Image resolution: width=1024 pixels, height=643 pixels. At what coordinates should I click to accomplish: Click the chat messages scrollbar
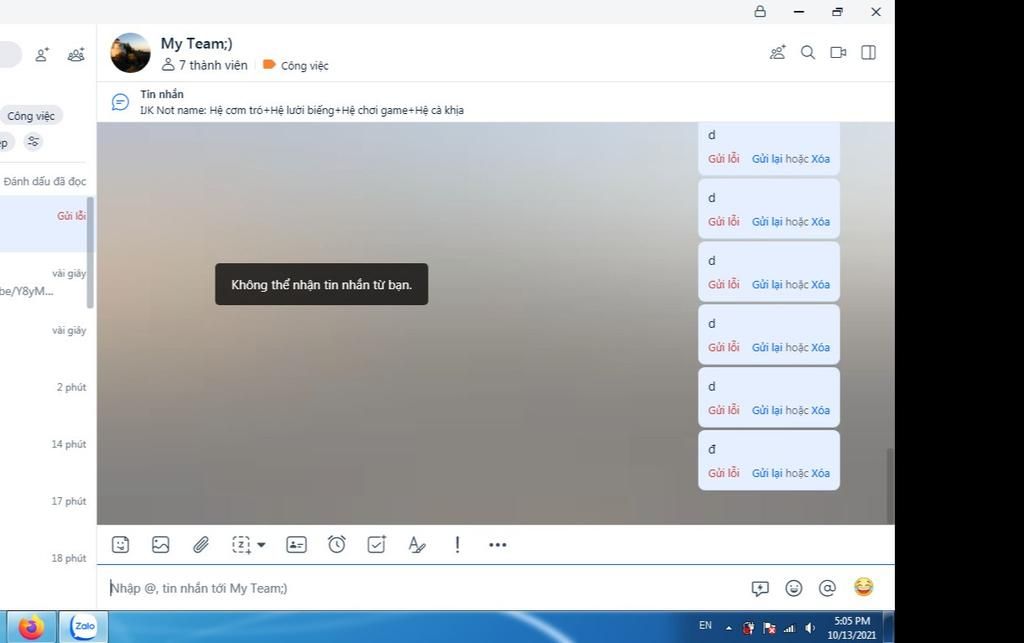pos(889,485)
